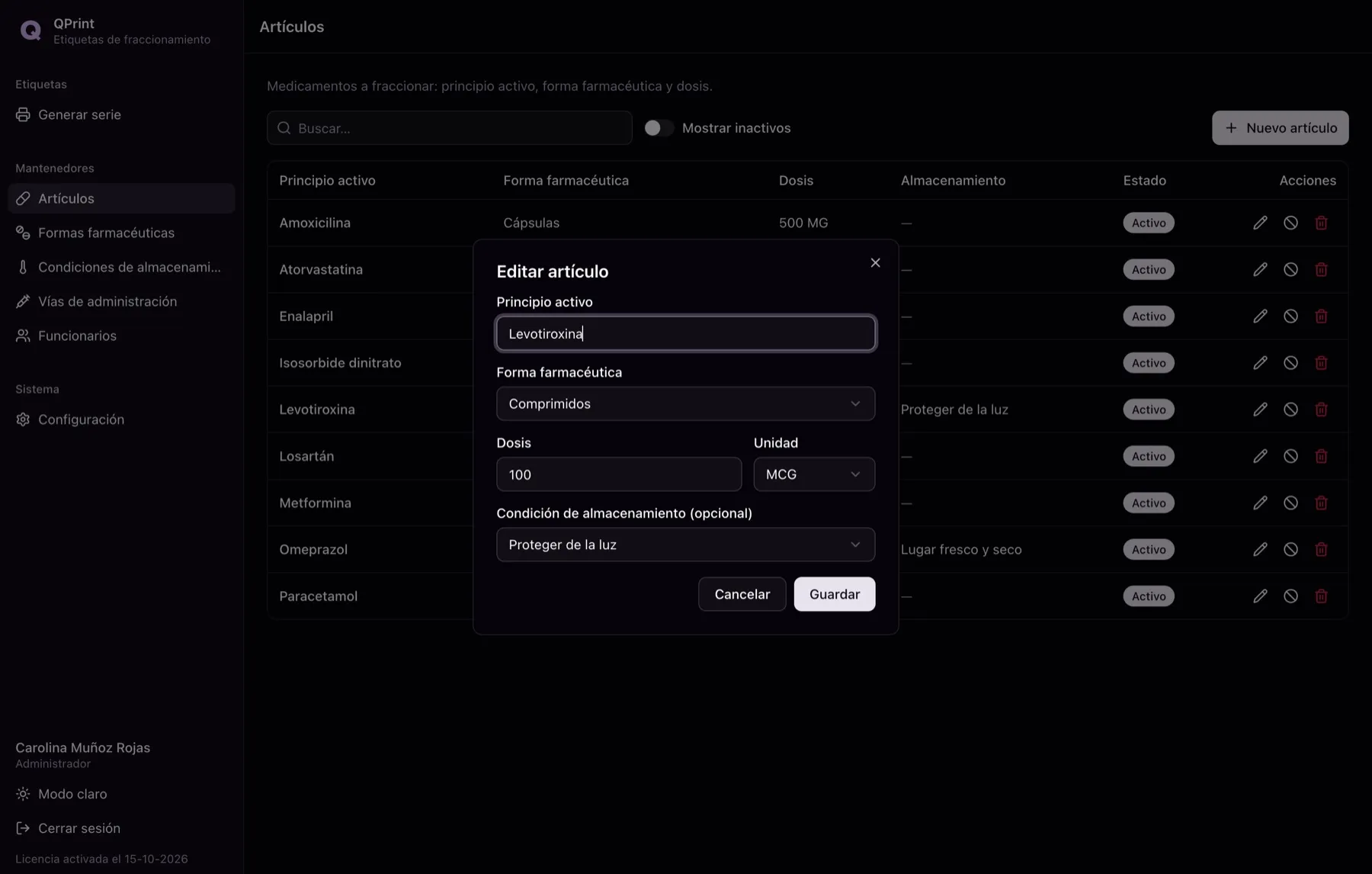Expand the Condición de almacenamiento dropdown

685,545
